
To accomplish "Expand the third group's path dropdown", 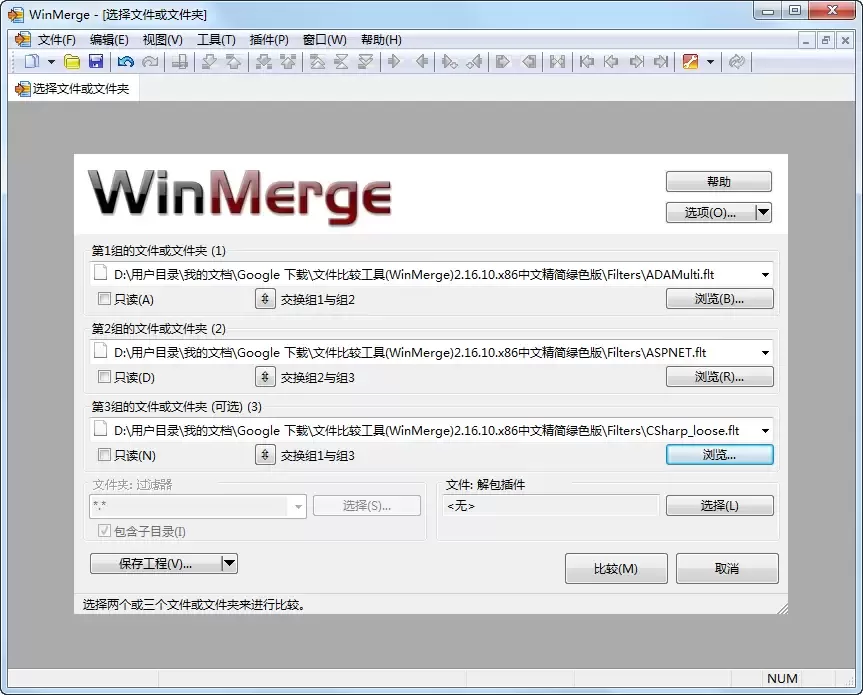I will tap(764, 430).
